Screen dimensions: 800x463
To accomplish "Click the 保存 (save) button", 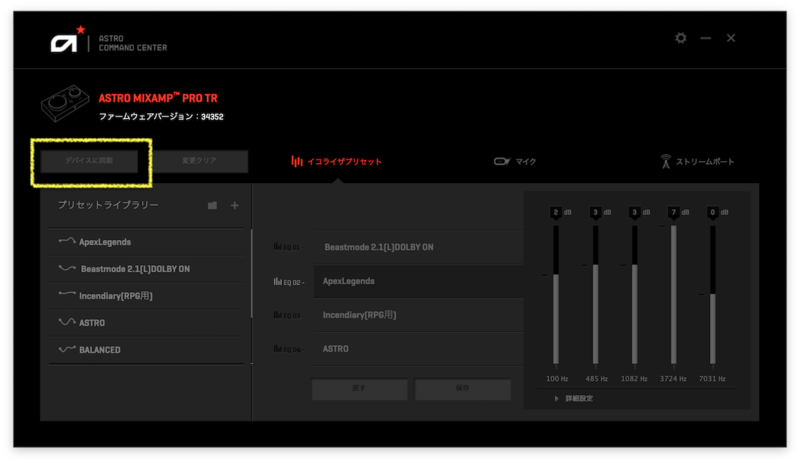I will (x=463, y=388).
